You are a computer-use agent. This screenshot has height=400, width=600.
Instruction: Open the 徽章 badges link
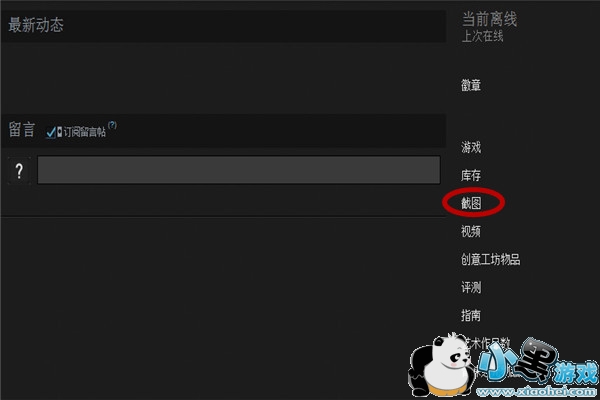[471, 85]
